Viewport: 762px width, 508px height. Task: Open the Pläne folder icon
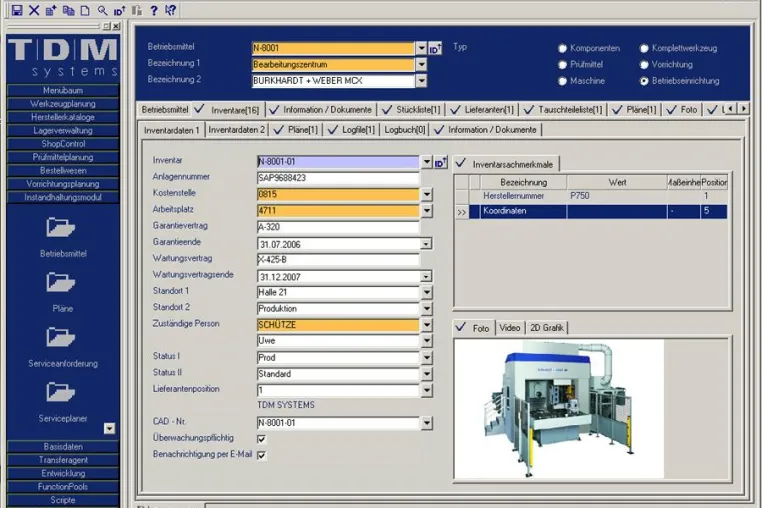click(60, 282)
